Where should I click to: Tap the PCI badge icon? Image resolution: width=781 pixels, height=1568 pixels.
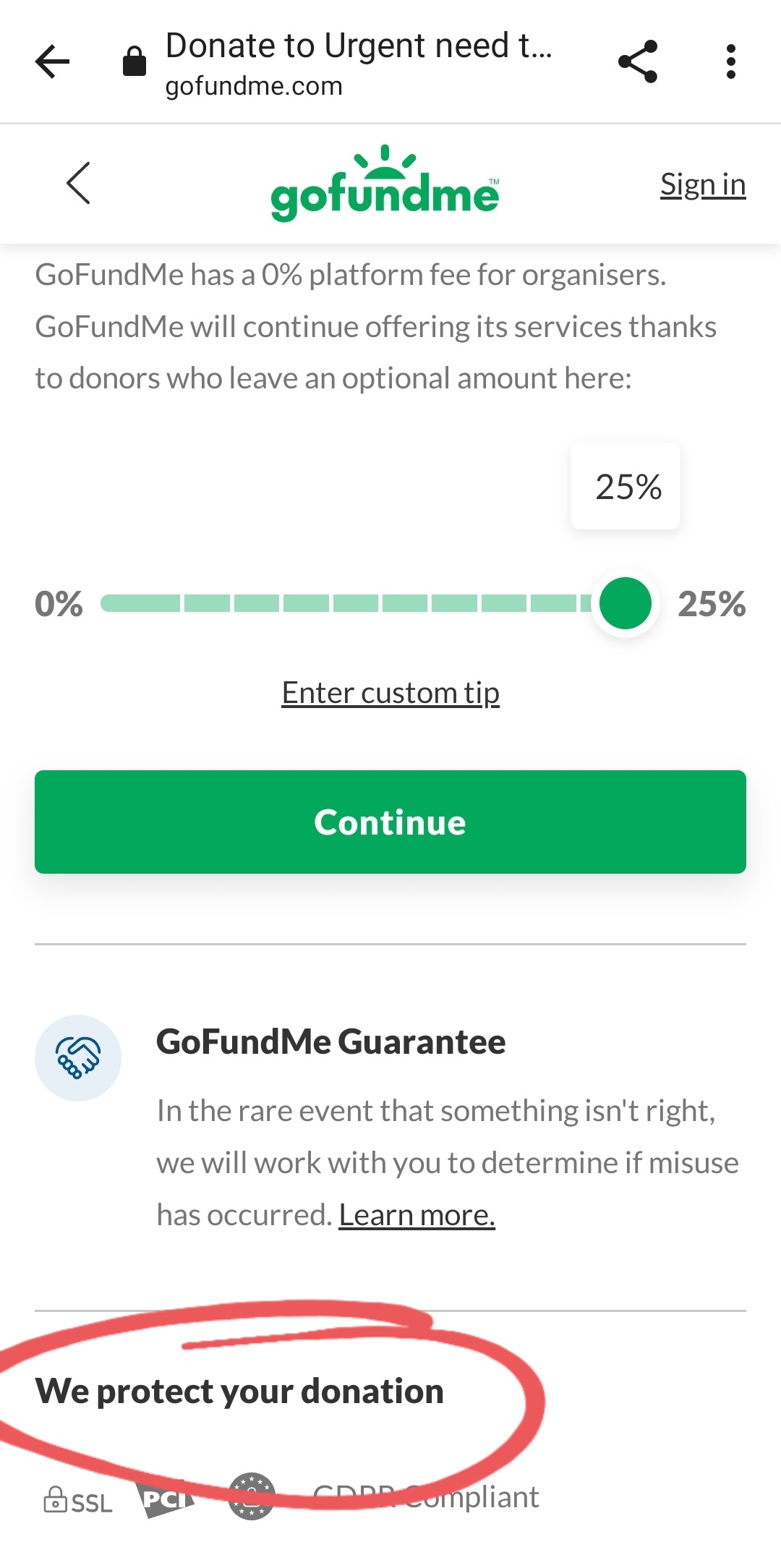[x=166, y=1499]
